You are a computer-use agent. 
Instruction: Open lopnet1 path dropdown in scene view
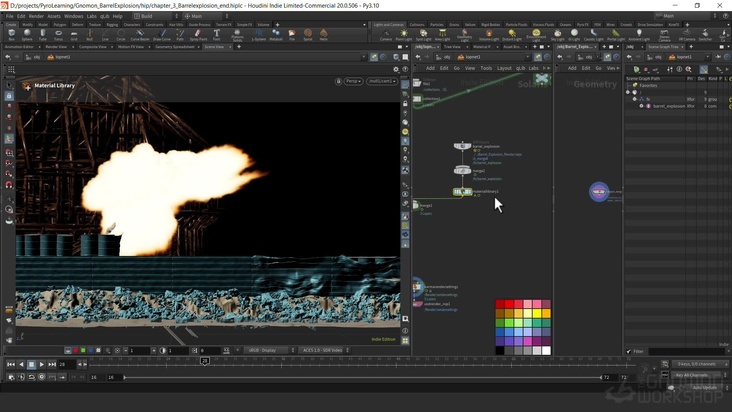point(364,57)
